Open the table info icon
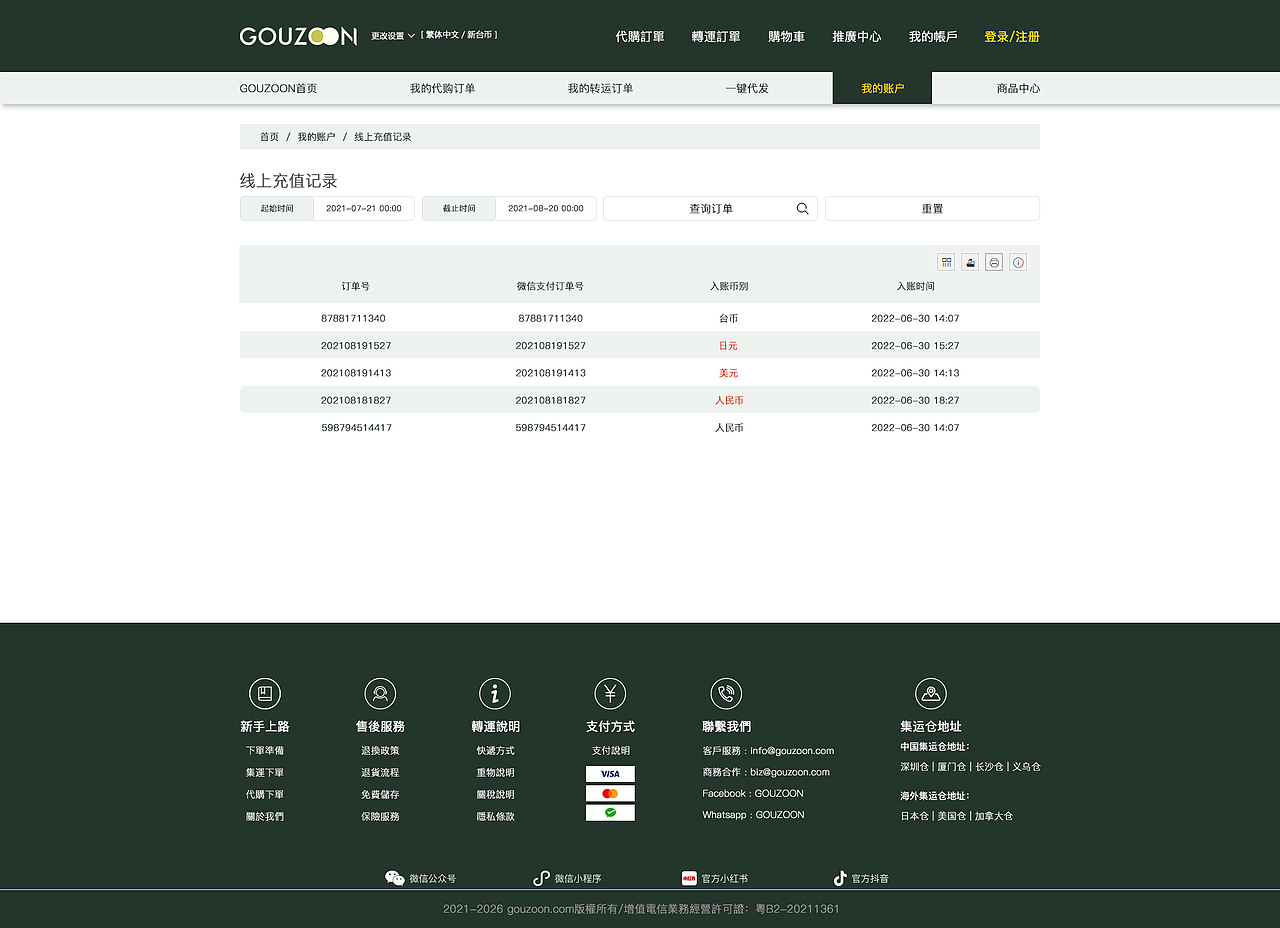This screenshot has width=1280, height=928. [x=1018, y=262]
